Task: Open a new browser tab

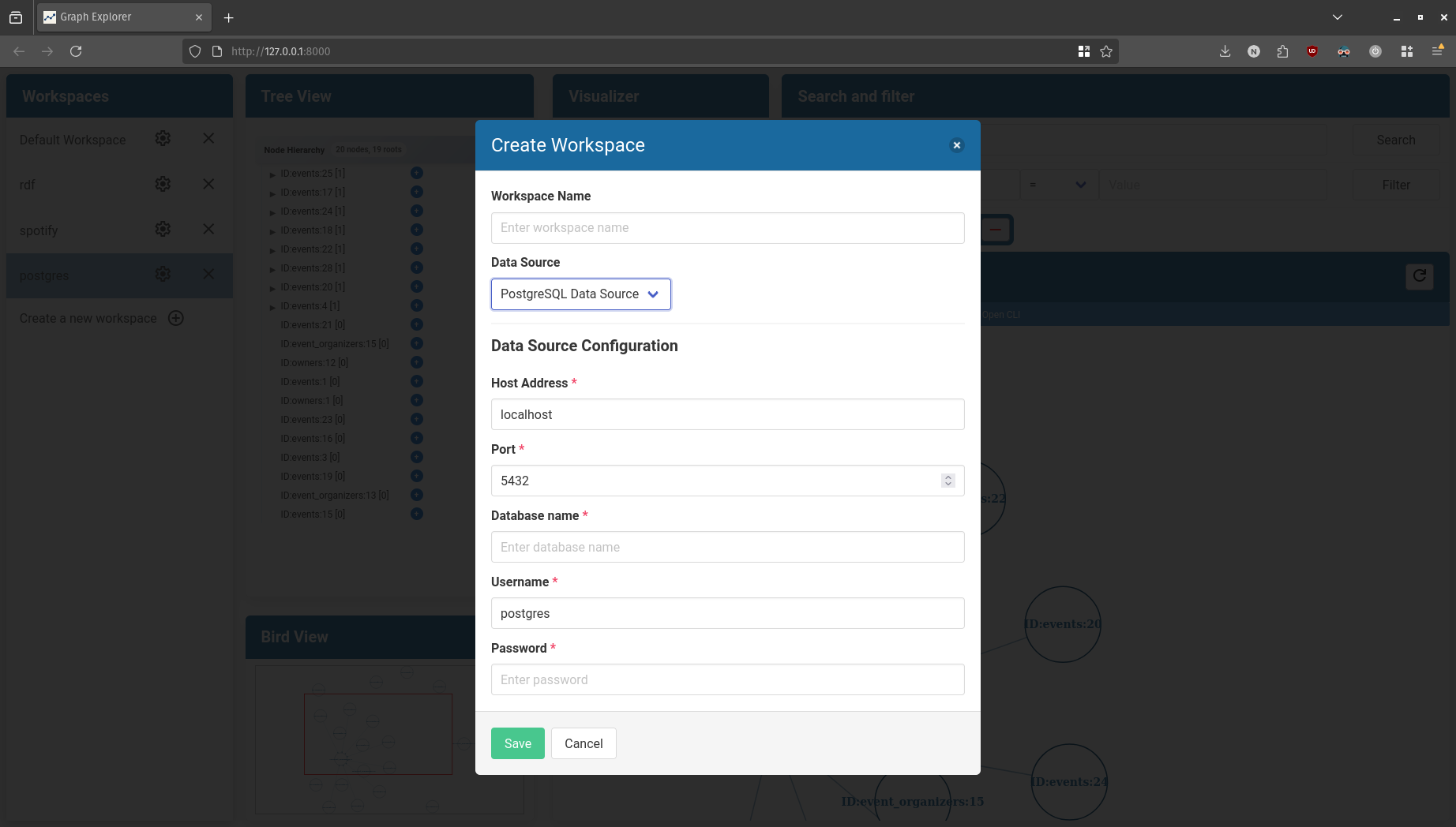Action: [x=229, y=17]
